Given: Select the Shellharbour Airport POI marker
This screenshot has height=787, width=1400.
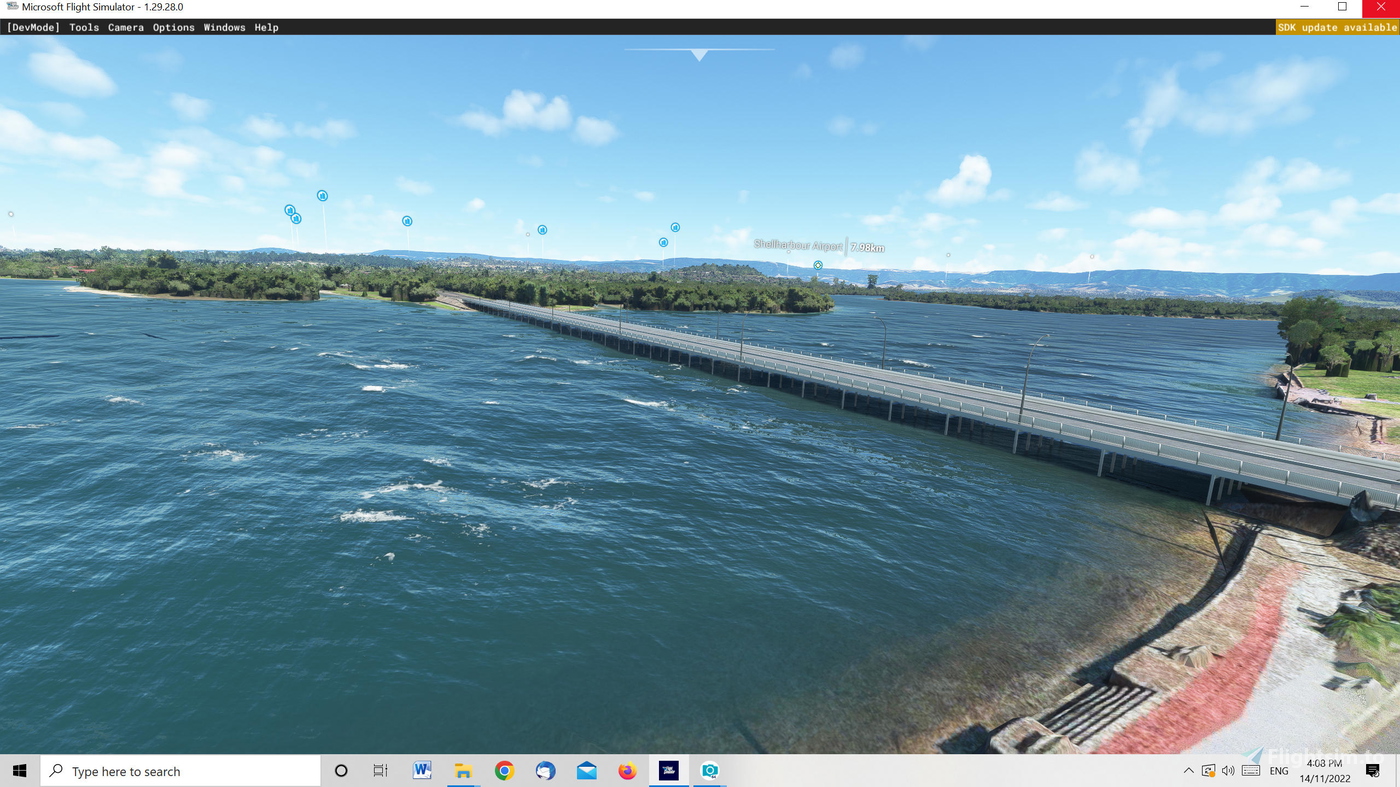Looking at the screenshot, I should [817, 265].
